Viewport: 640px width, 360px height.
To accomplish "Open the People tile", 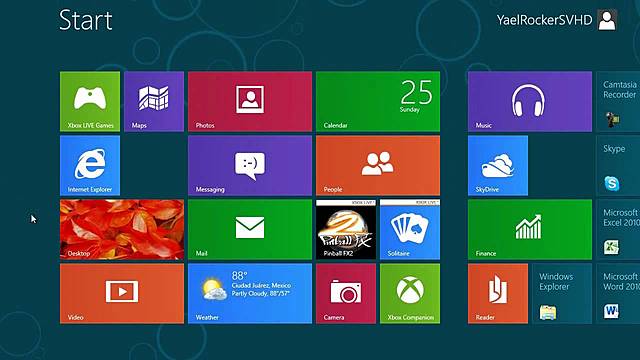I will pyautogui.click(x=378, y=166).
